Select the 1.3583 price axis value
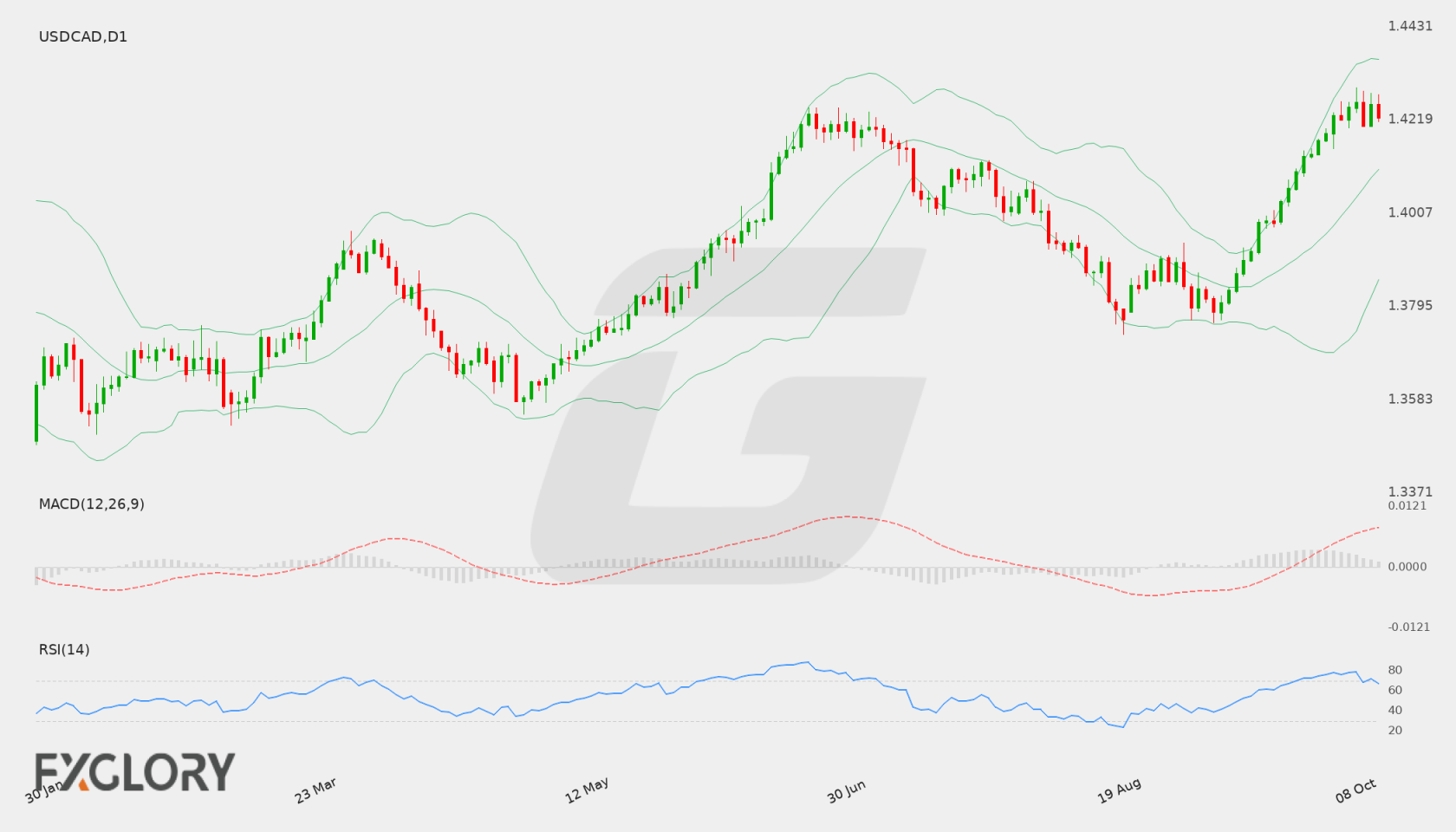This screenshot has height=832, width=1456. pos(1410,399)
